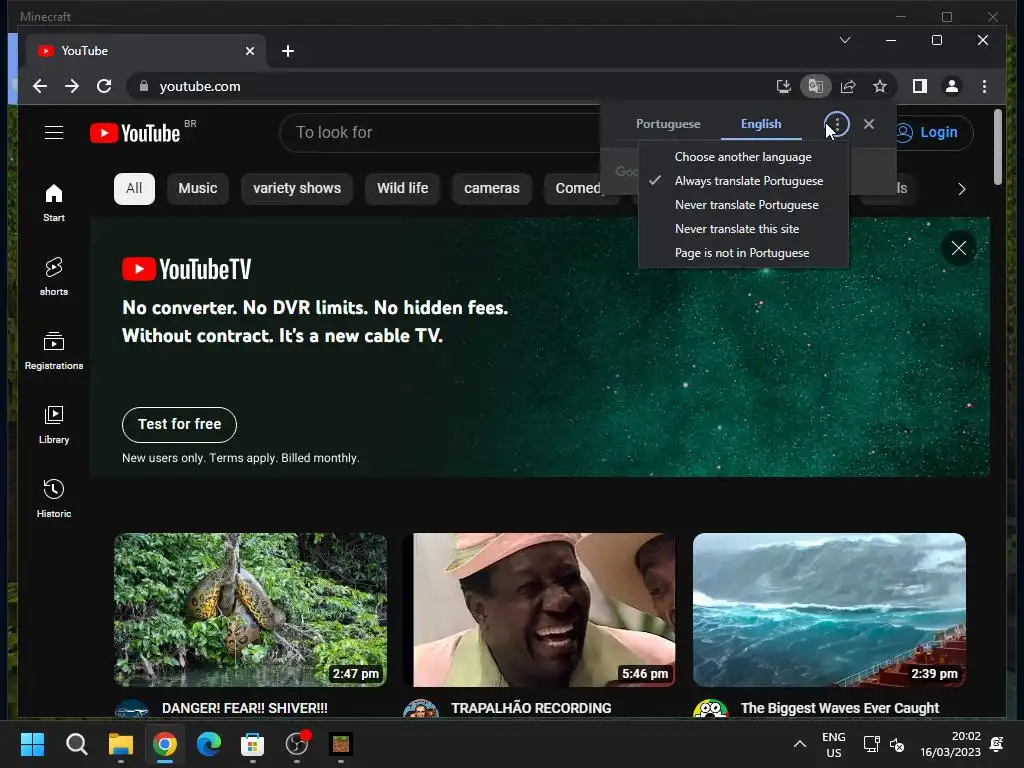
Task: Open DANGER! FEAR!! SHIVER!!! video title
Action: [245, 708]
